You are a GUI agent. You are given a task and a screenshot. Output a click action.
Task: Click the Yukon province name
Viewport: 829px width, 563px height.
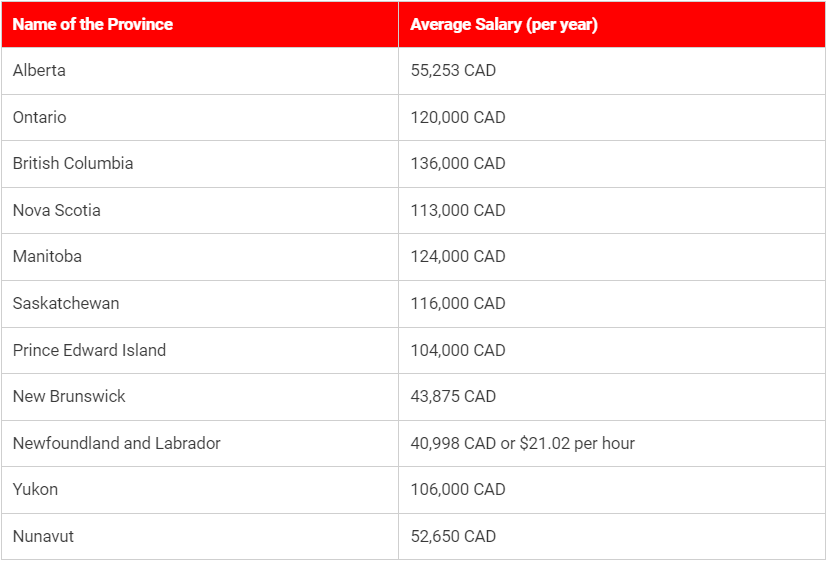[35, 489]
